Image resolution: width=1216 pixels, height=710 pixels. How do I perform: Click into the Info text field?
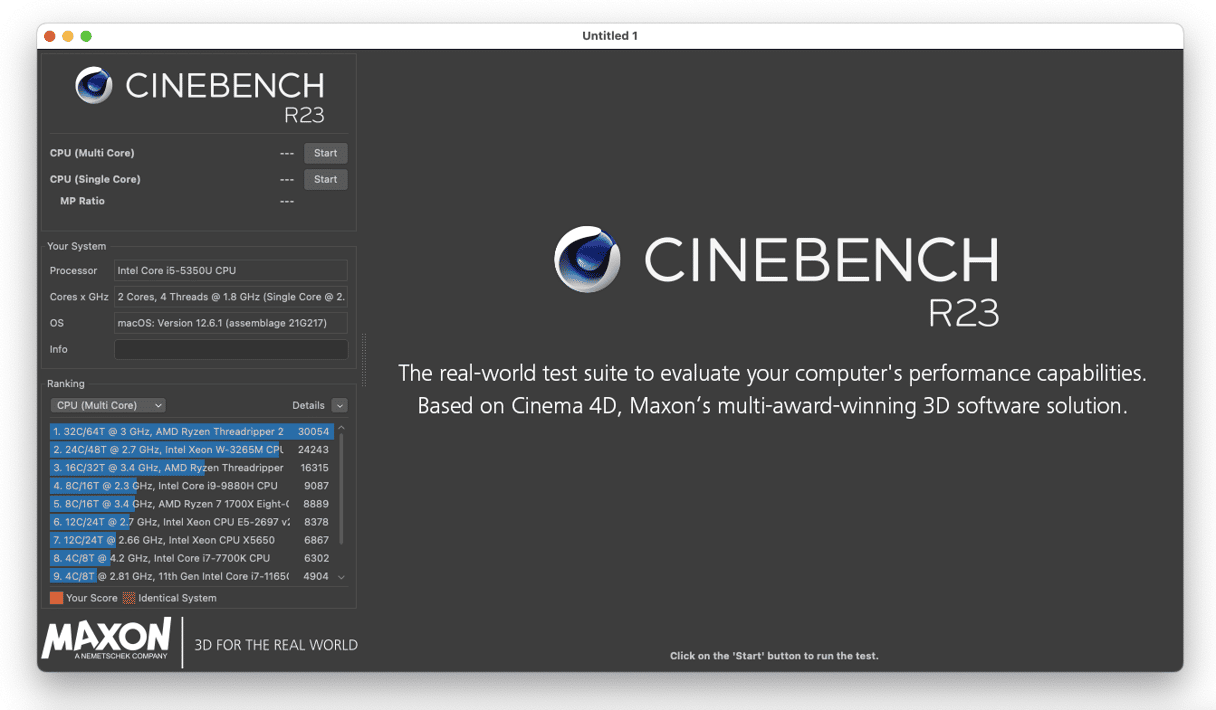tap(231, 349)
